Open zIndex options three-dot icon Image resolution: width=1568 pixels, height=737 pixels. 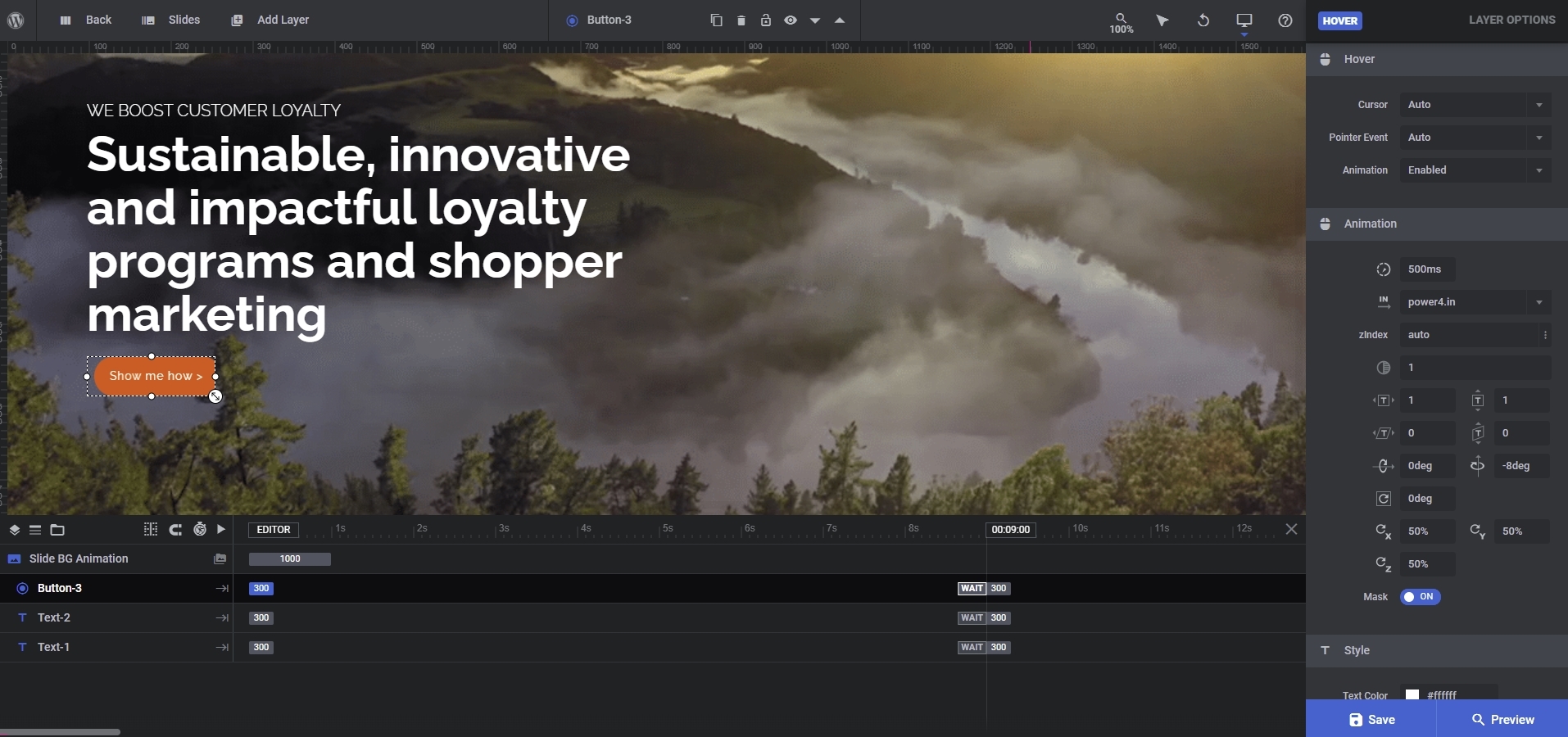(x=1545, y=335)
